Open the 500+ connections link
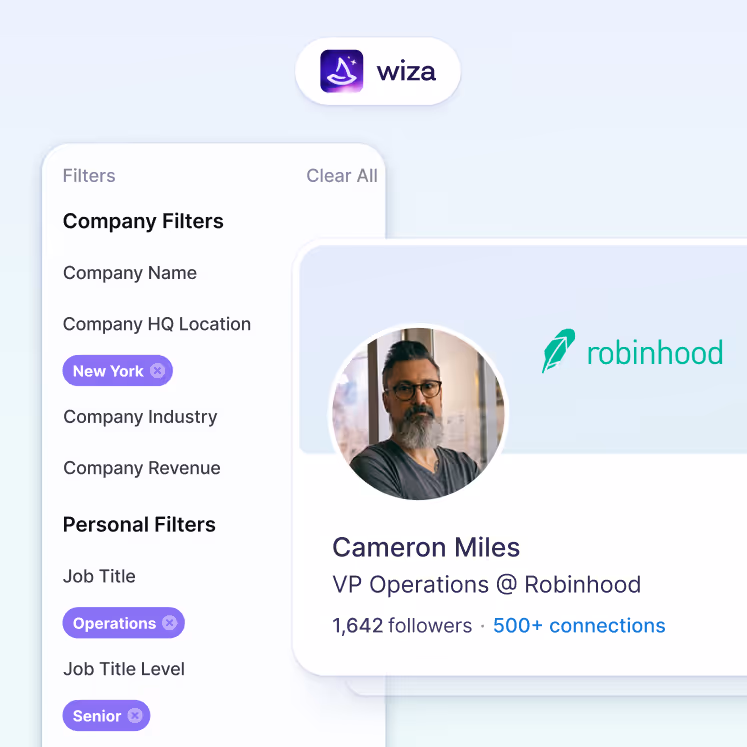The width and height of the screenshot is (747, 747). [579, 626]
